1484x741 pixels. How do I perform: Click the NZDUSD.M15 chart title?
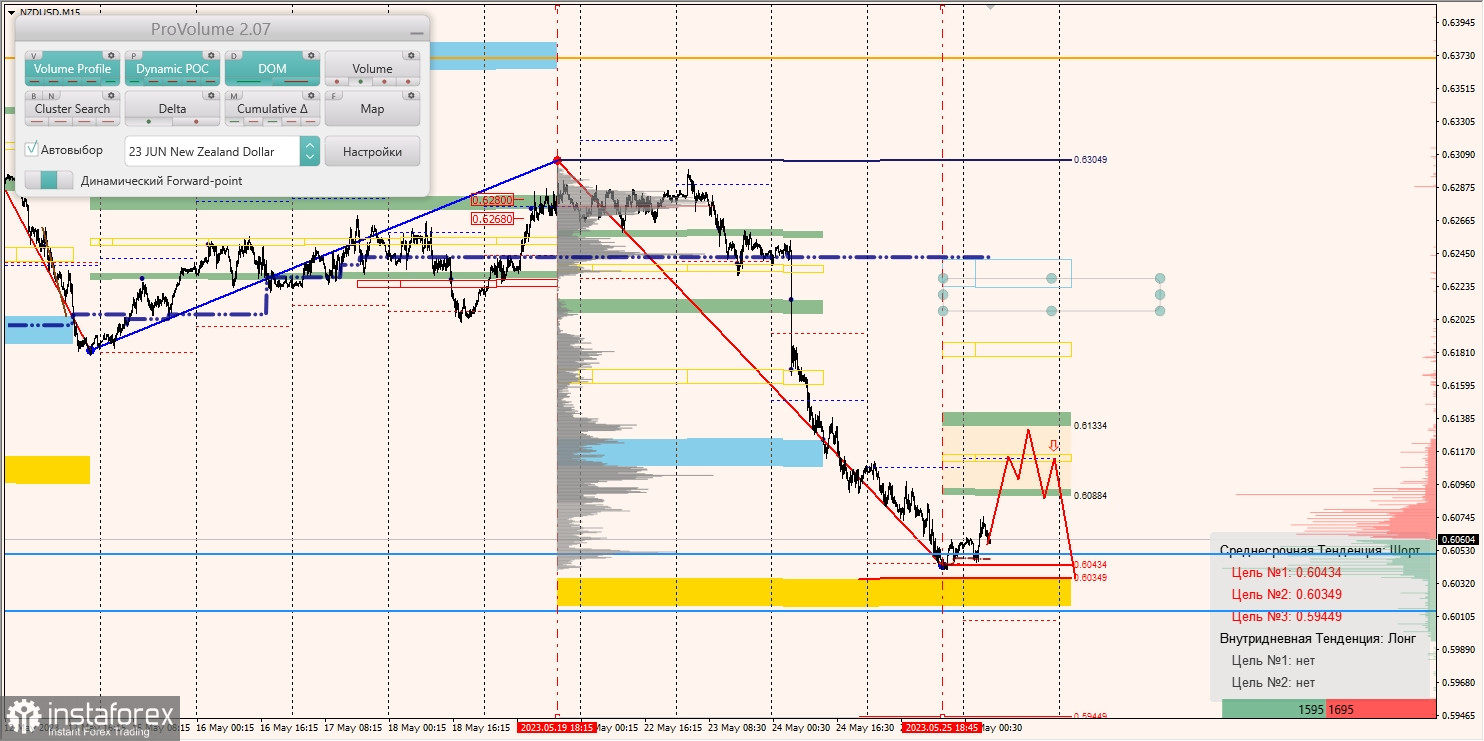tap(50, 12)
